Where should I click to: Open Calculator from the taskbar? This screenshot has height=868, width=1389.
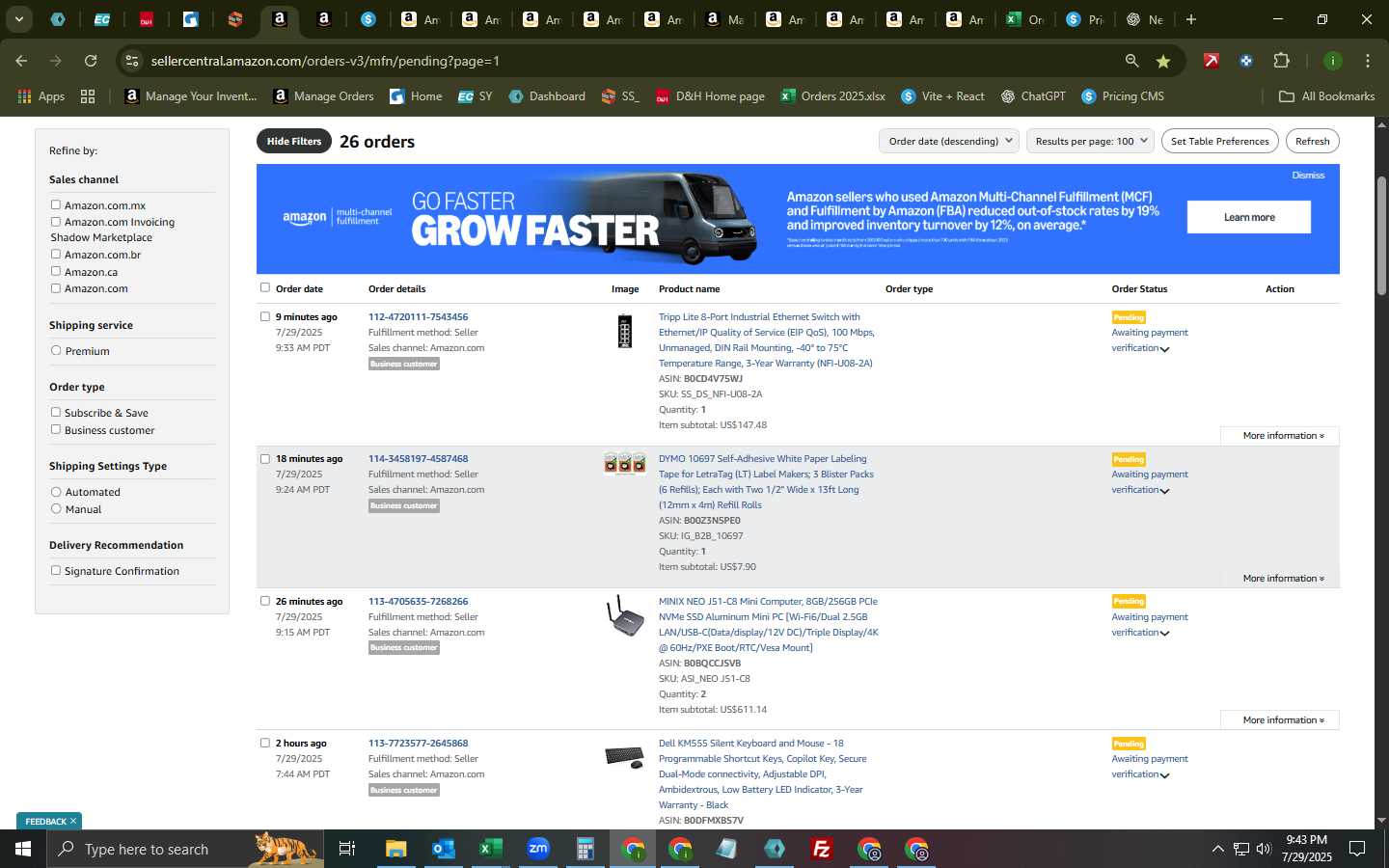(585, 849)
